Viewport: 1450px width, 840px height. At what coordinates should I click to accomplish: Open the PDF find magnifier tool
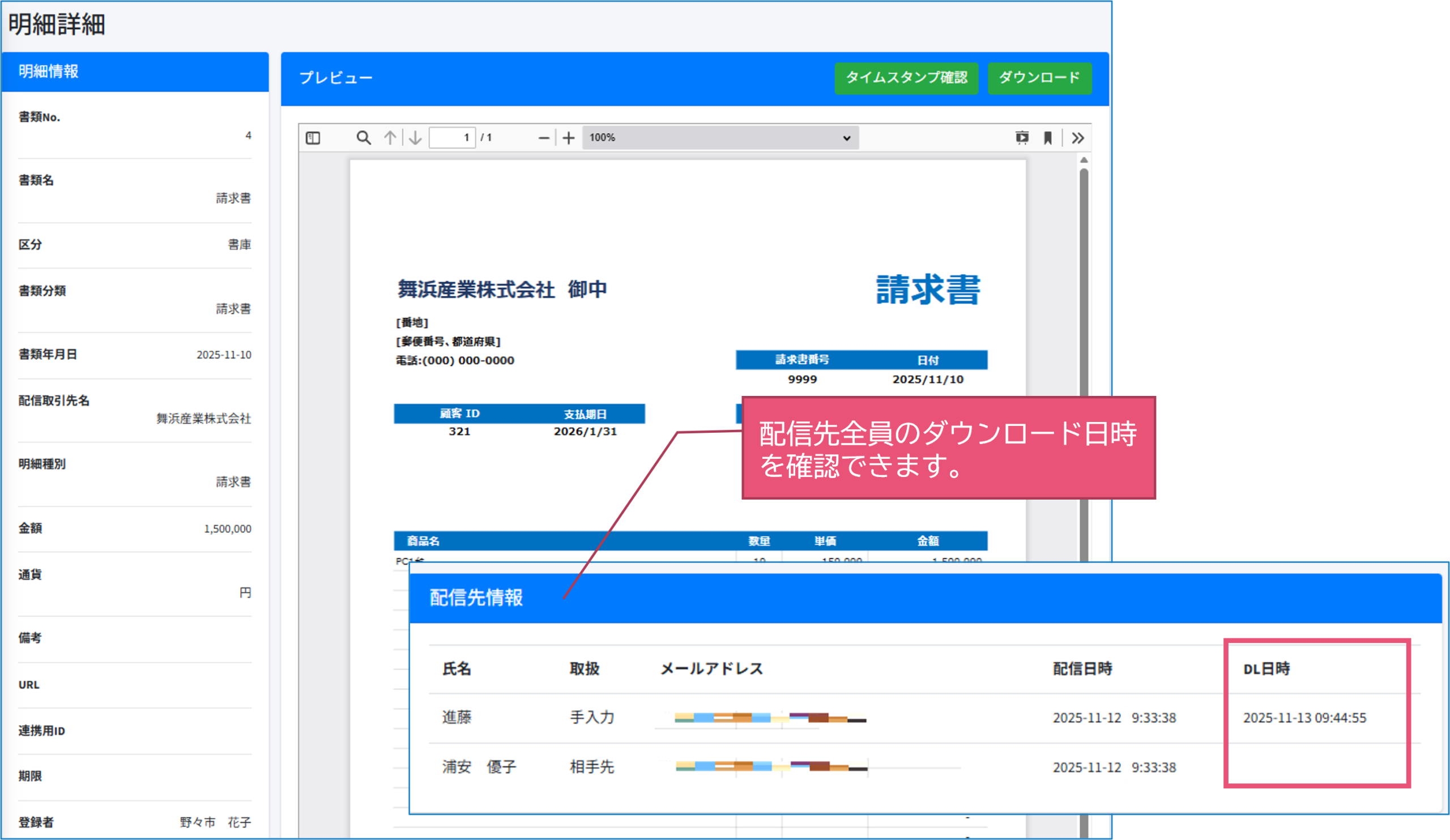pyautogui.click(x=363, y=138)
